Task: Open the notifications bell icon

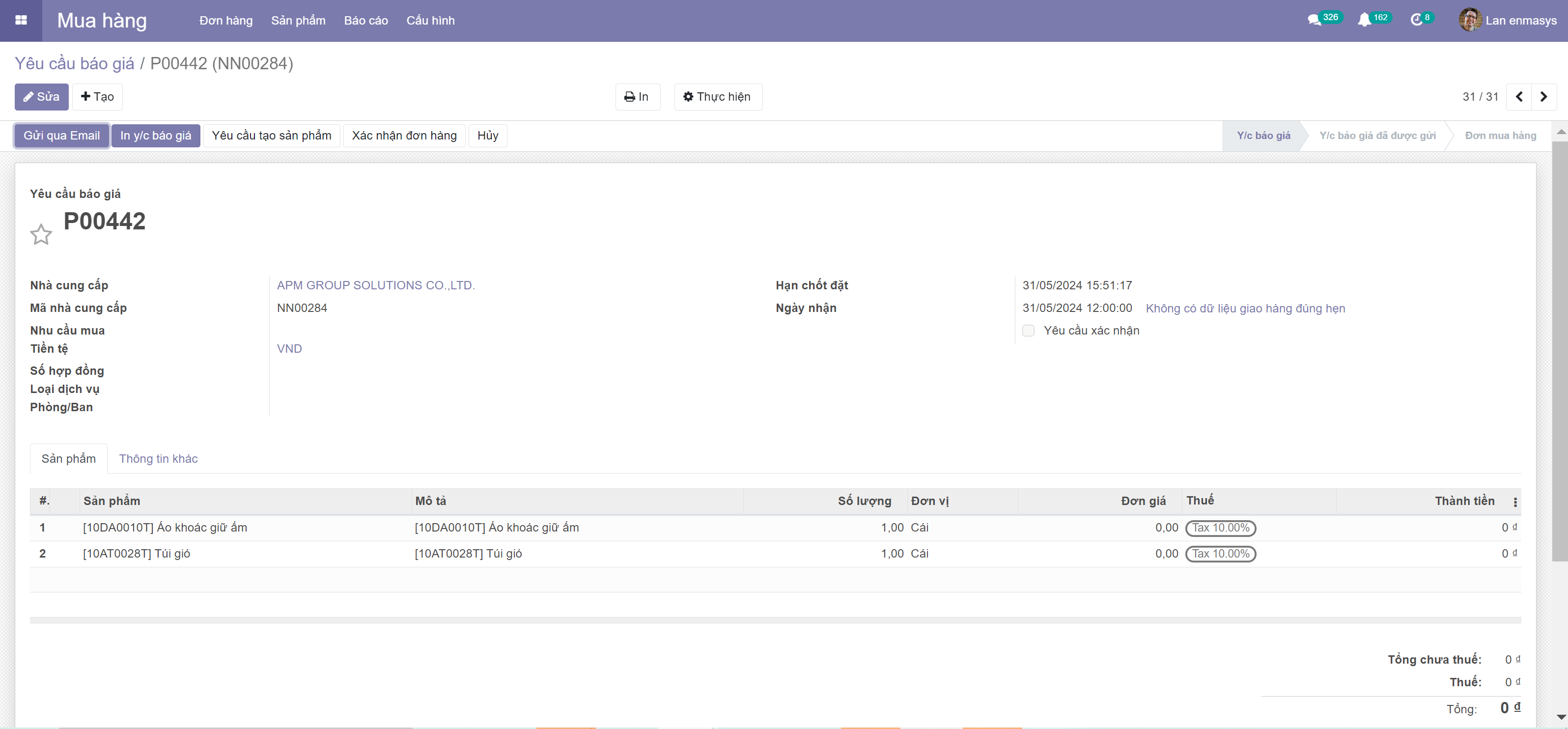Action: point(1364,20)
